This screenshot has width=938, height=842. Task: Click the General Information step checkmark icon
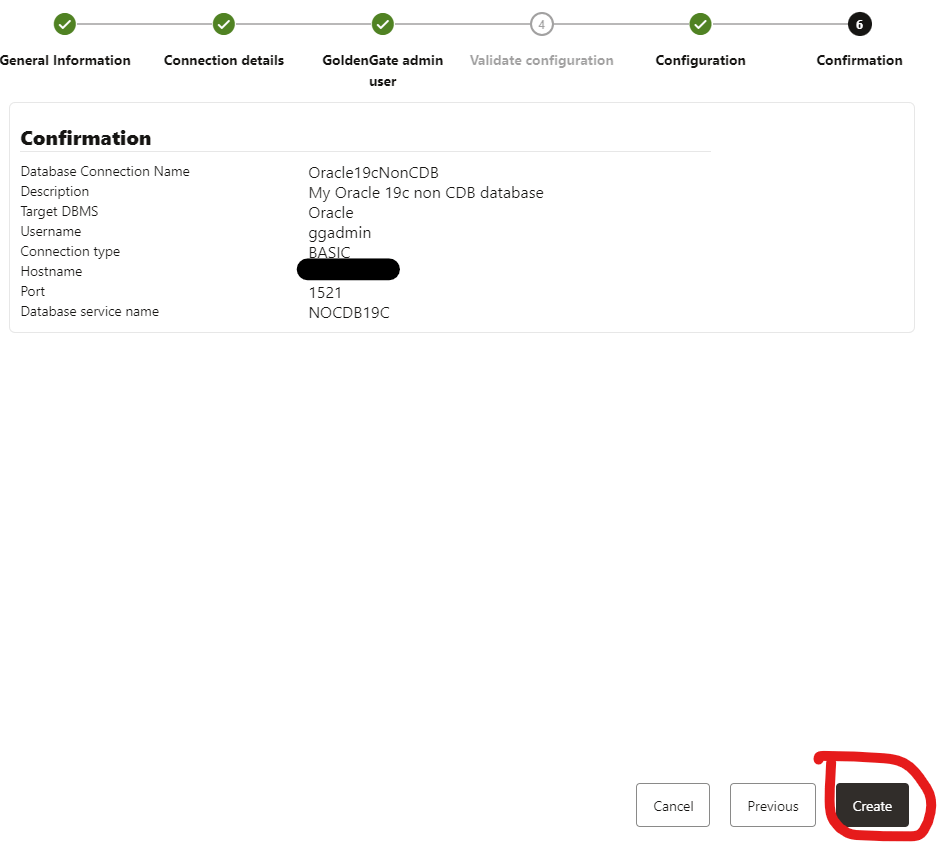65,24
